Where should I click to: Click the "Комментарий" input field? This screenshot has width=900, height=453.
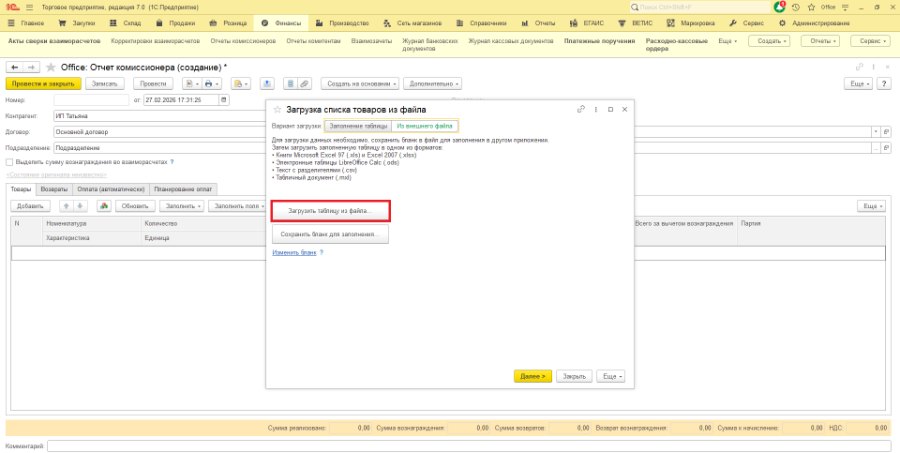pyautogui.click(x=469, y=446)
